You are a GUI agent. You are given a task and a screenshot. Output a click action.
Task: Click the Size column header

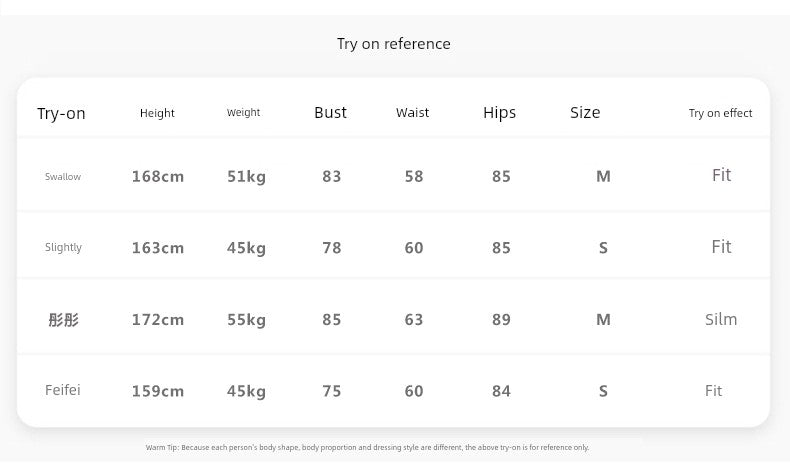[x=585, y=113]
